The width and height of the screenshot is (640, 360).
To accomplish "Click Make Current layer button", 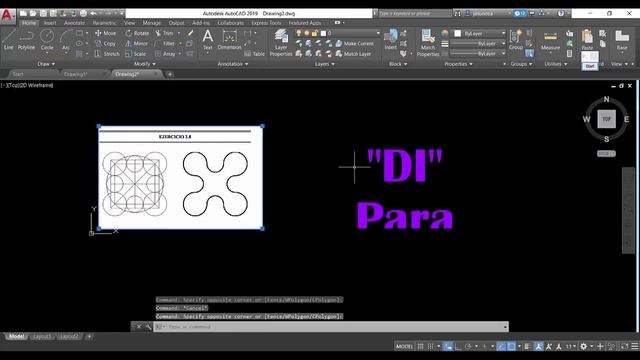I will tap(355, 43).
